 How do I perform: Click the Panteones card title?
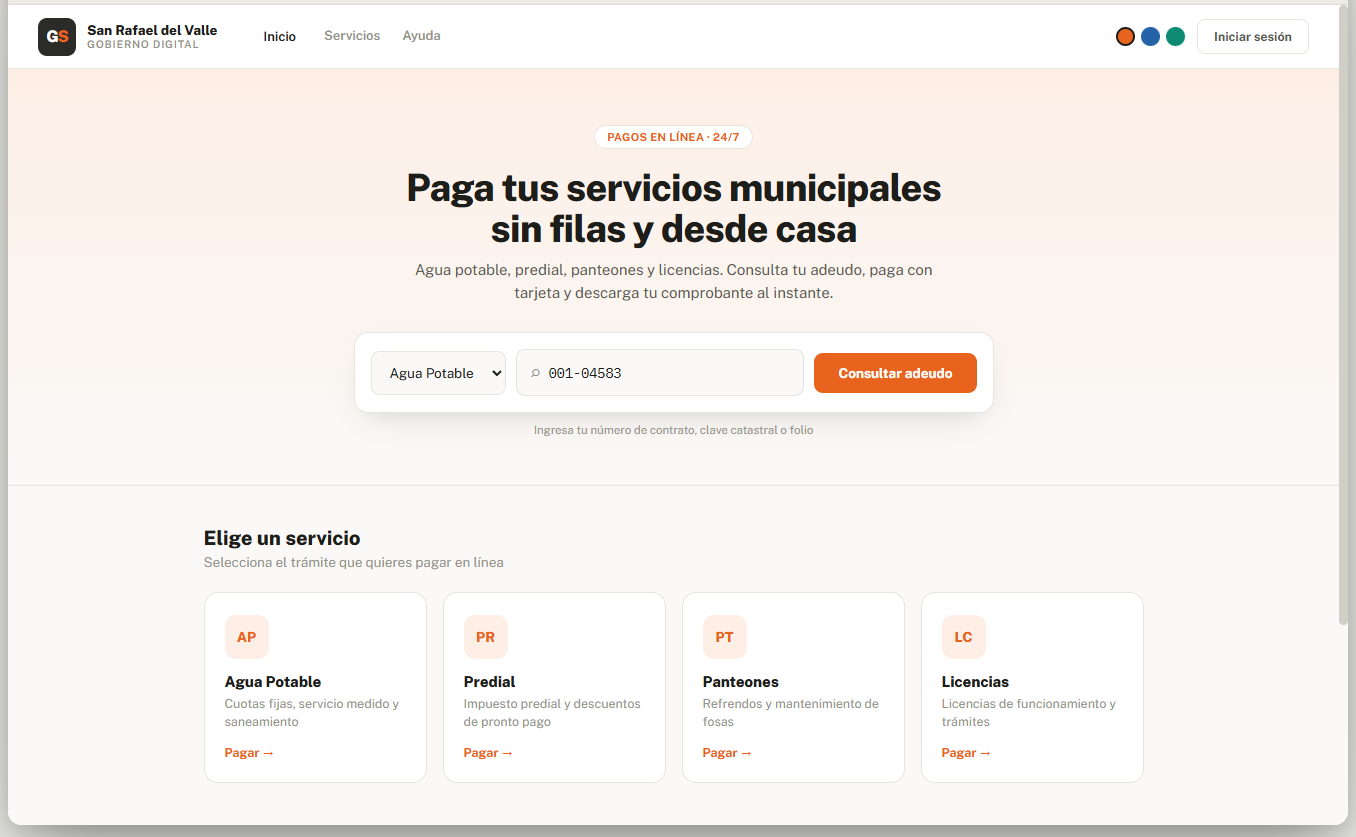(x=741, y=682)
